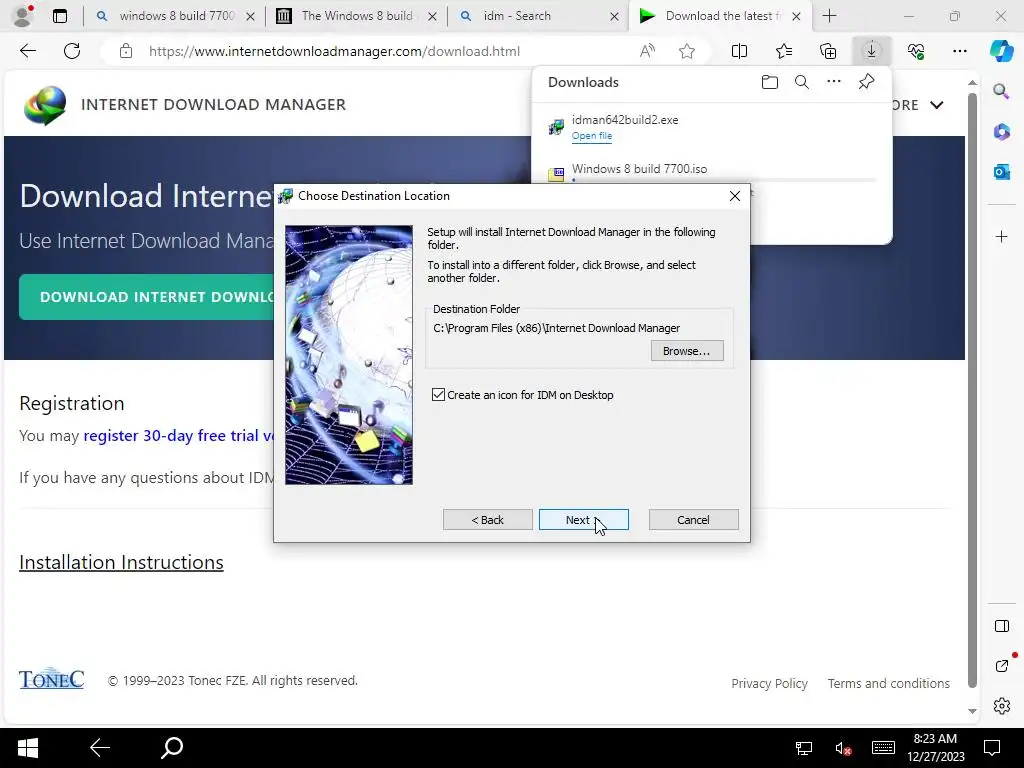This screenshot has height=768, width=1024.
Task: View site information lock icon
Action: pos(126,51)
